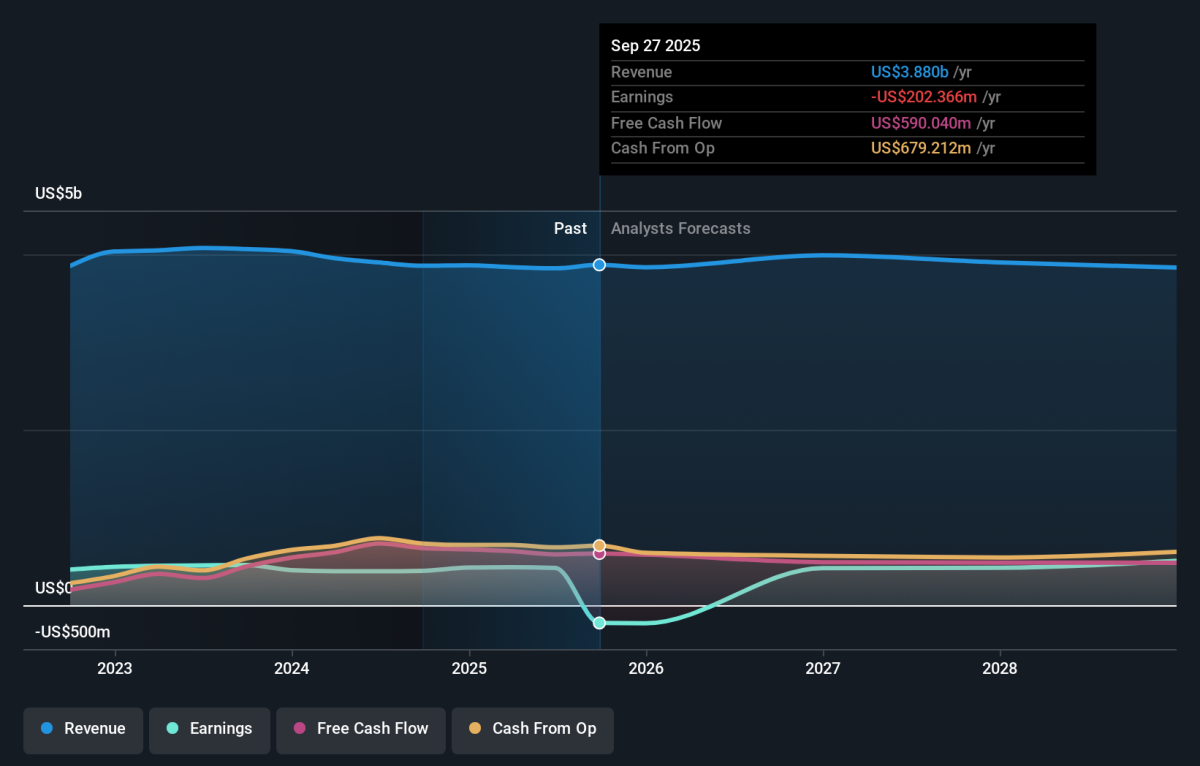
Task: Click the Earnings value US$-202.366m in tooltip
Action: click(x=921, y=97)
